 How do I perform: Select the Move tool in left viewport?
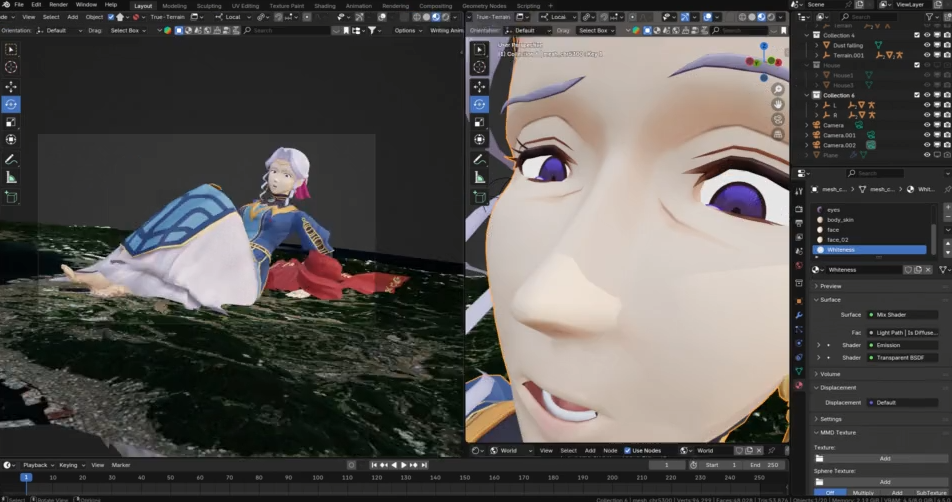pyautogui.click(x=11, y=87)
